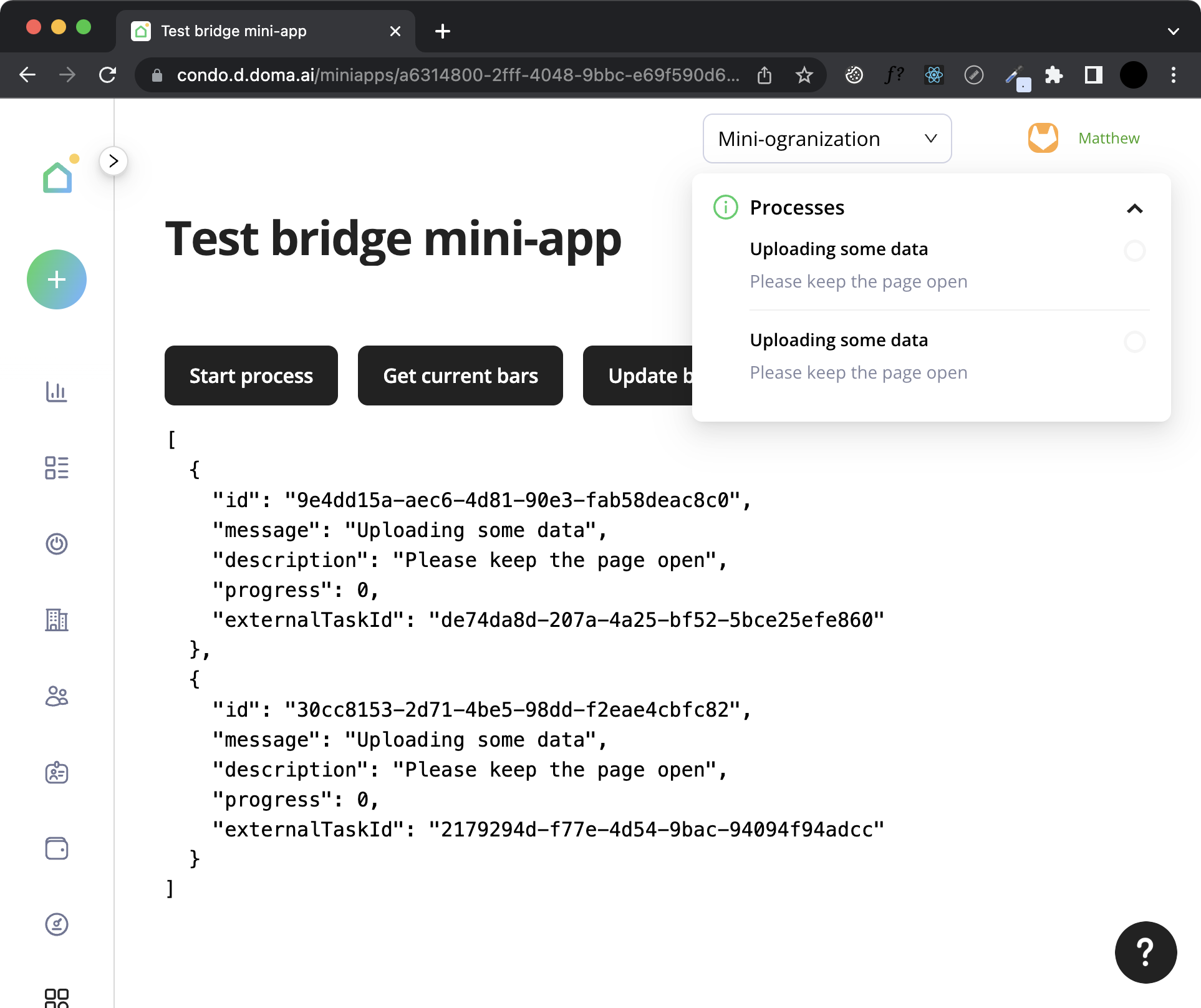This screenshot has width=1201, height=1008.
Task: Collapse the Processes panel chevron
Action: pyautogui.click(x=1135, y=208)
